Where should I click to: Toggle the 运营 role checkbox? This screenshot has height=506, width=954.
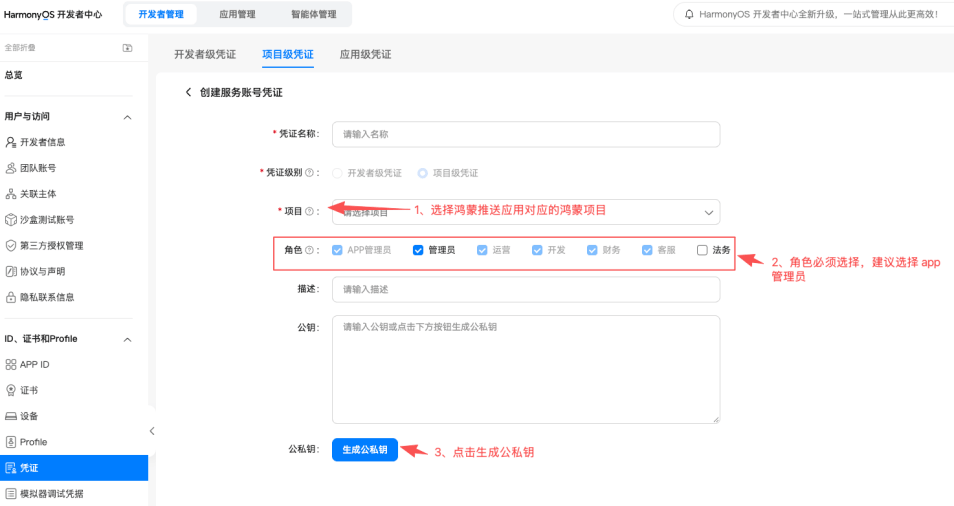(x=482, y=250)
